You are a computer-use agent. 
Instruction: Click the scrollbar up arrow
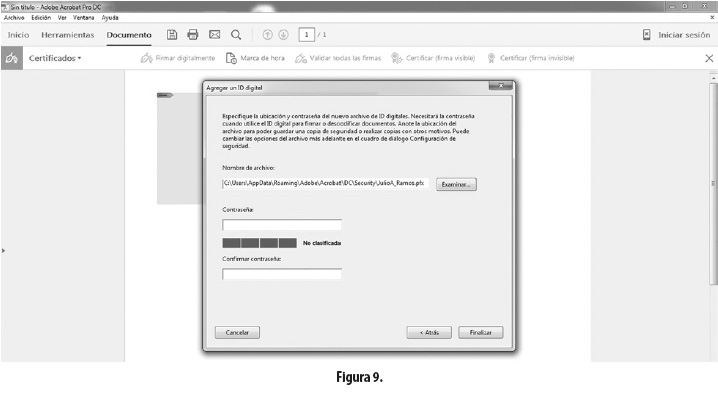click(x=713, y=78)
